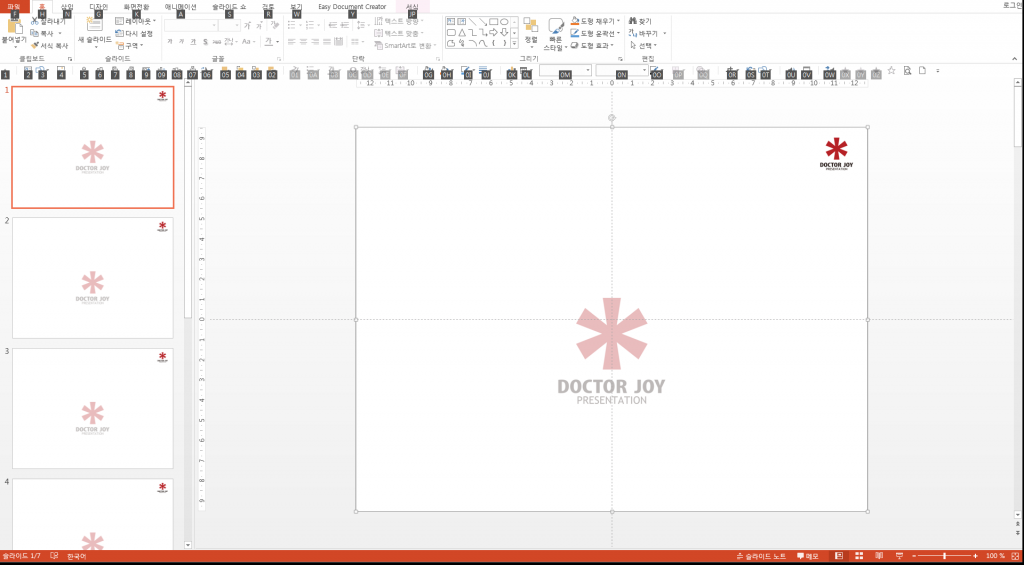Viewport: 1024px width, 565px height.
Task: Open the Layout (레이아웃) dropdown
Action: click(x=136, y=21)
